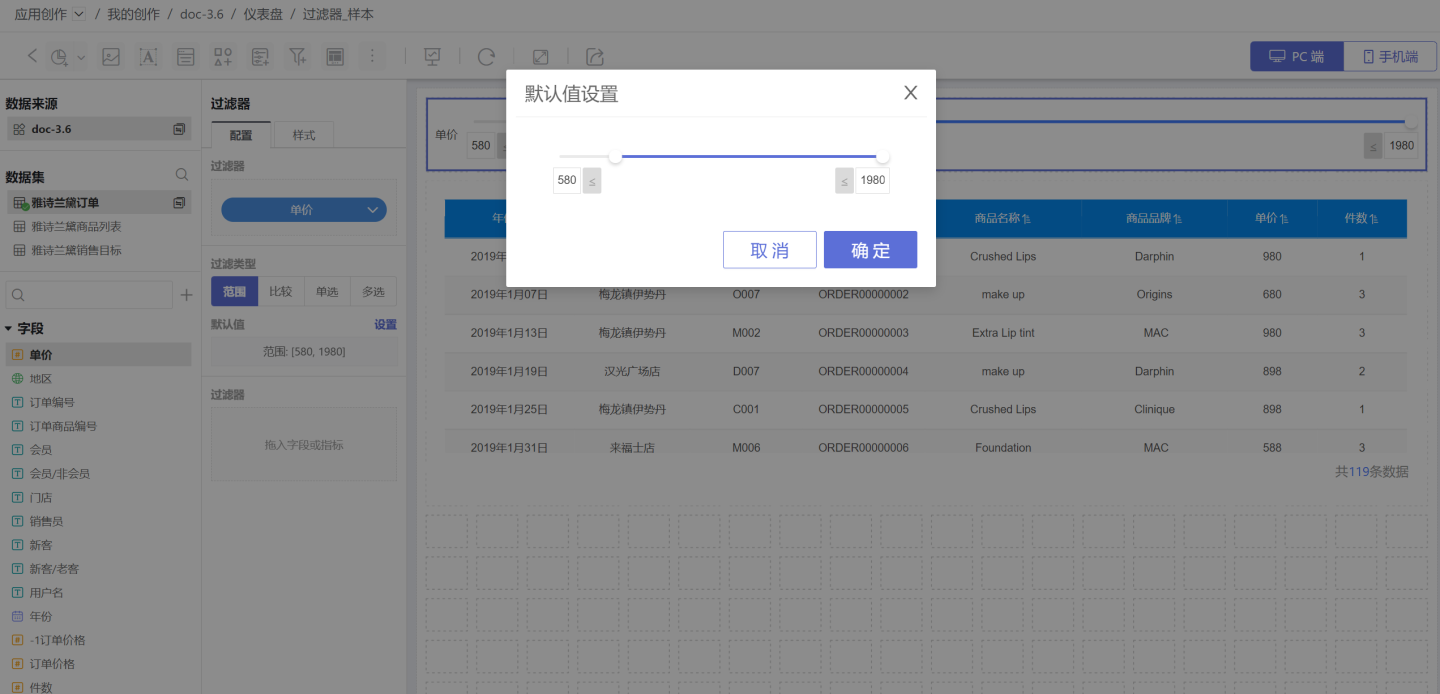The width and height of the screenshot is (1440, 694).
Task: Click the plus icon to add field
Action: coord(186,295)
